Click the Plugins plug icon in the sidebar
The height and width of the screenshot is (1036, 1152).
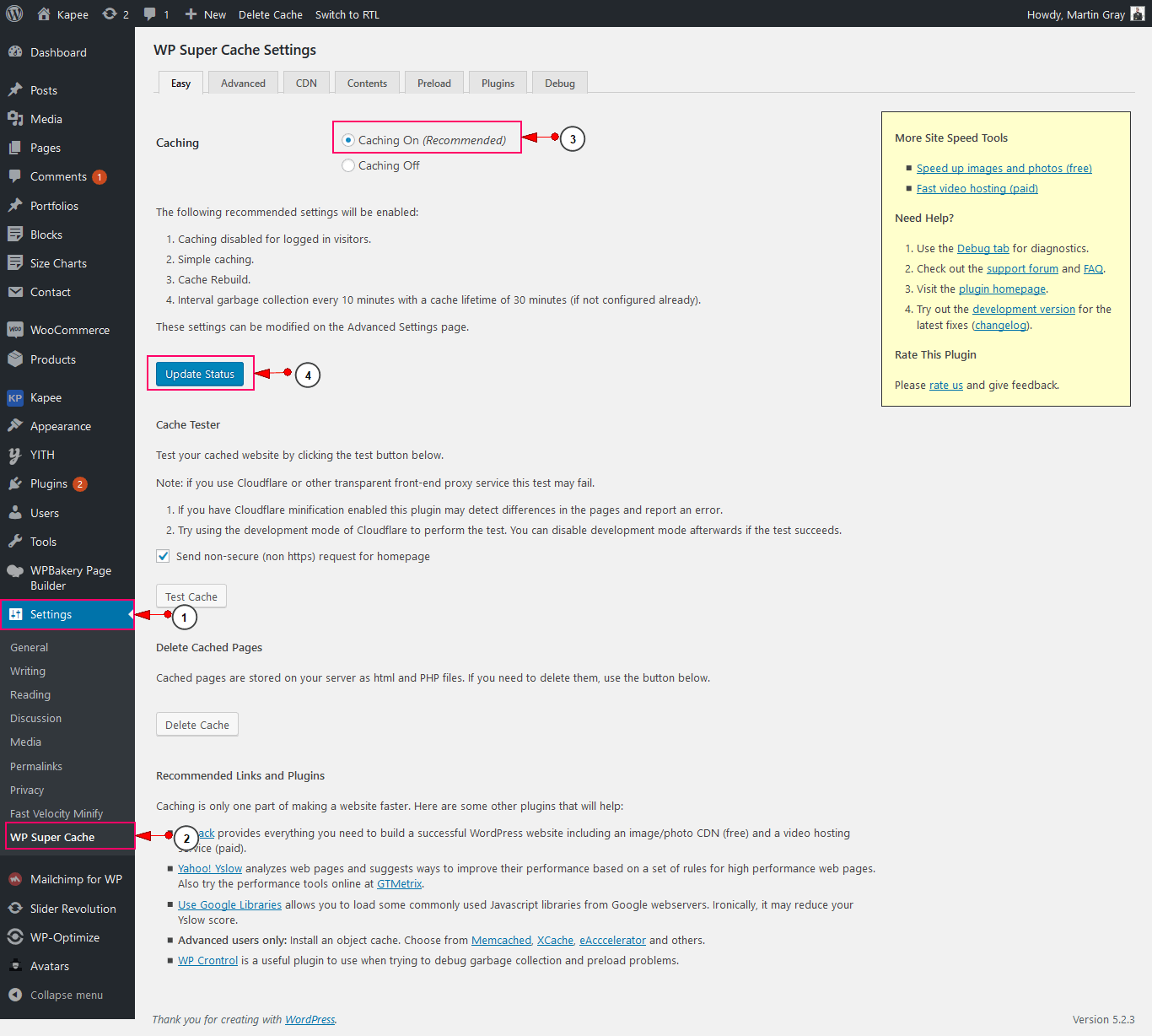click(x=15, y=483)
